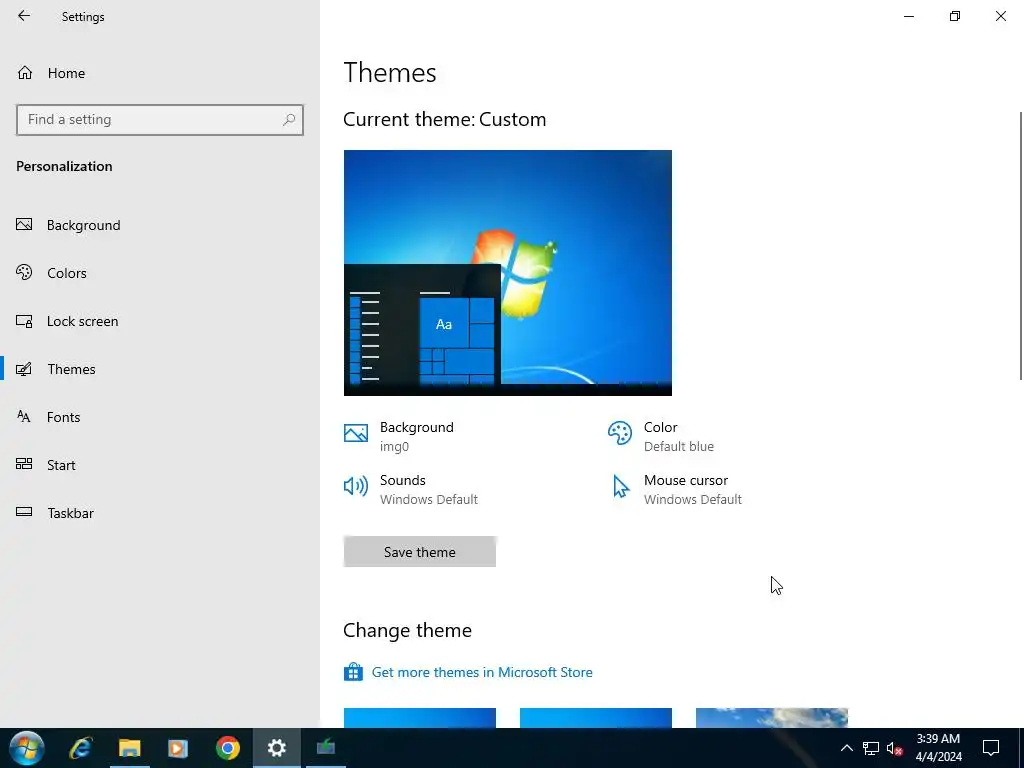Open the Action Center notifications icon
This screenshot has width=1024, height=768.
click(991, 748)
